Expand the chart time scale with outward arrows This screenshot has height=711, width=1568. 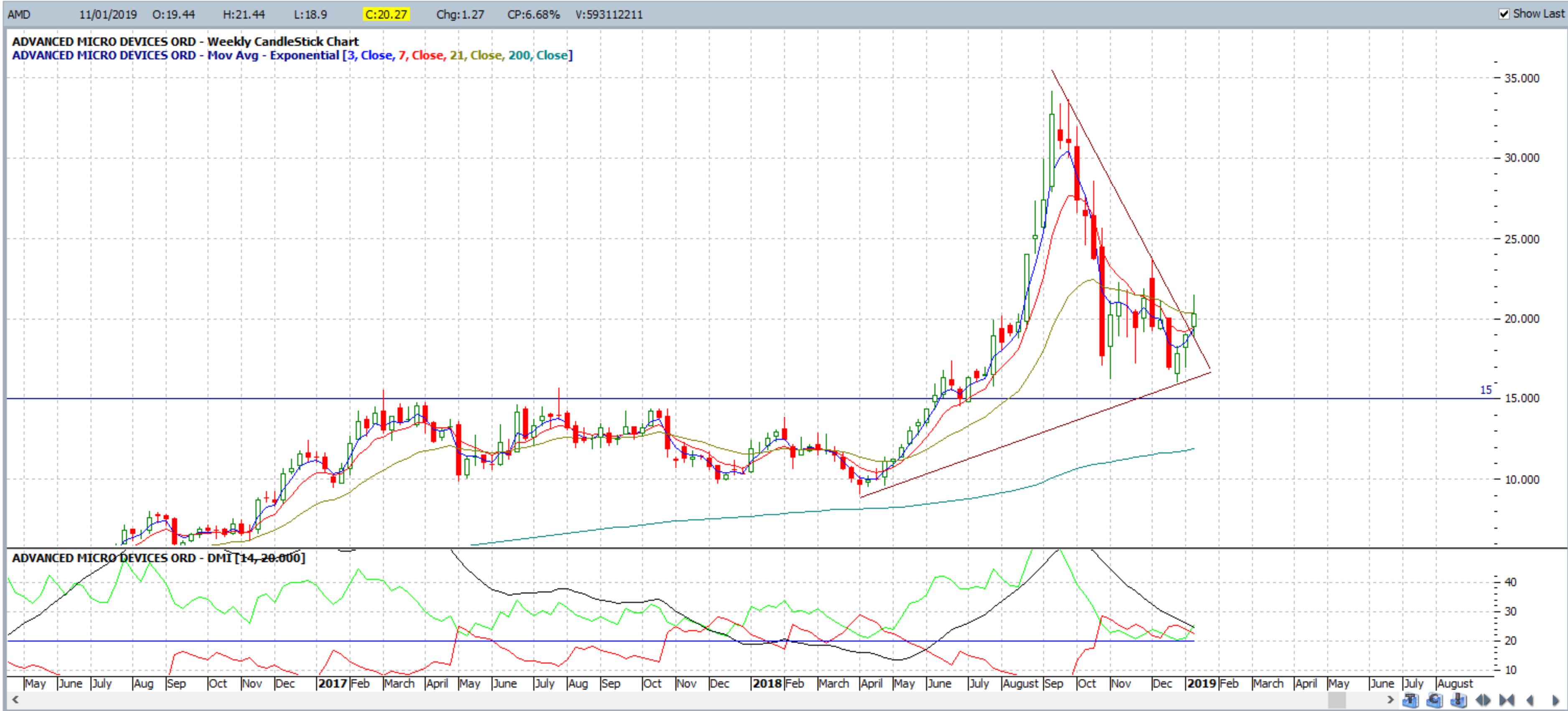click(1483, 700)
